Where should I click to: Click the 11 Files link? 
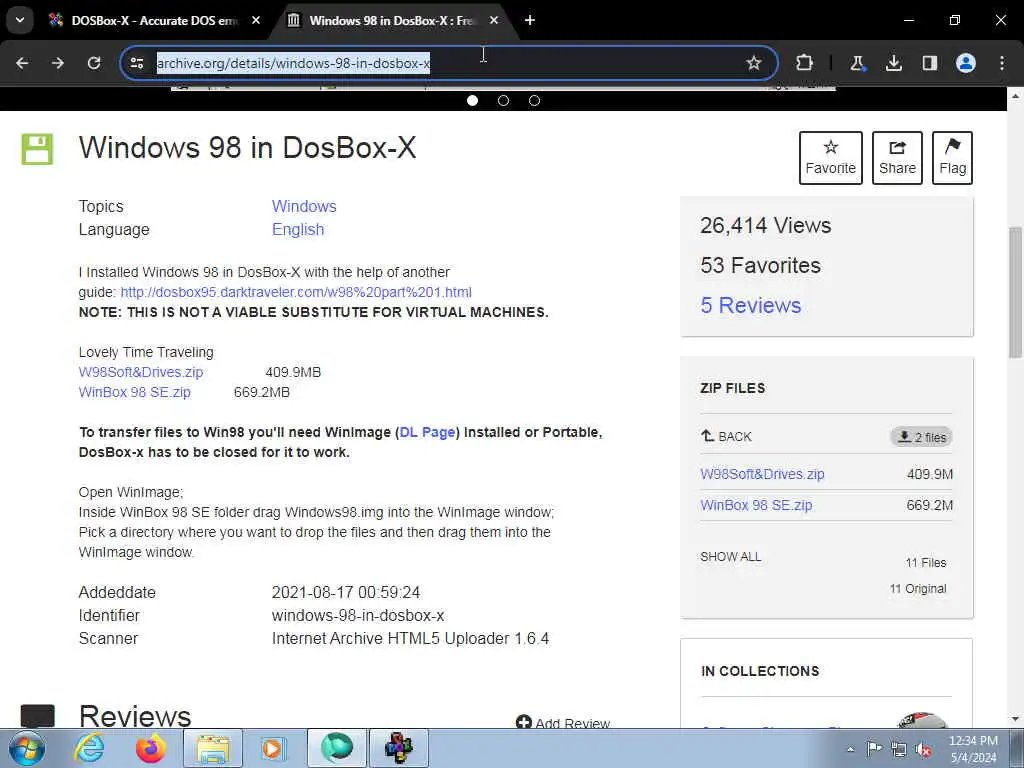[x=926, y=563]
